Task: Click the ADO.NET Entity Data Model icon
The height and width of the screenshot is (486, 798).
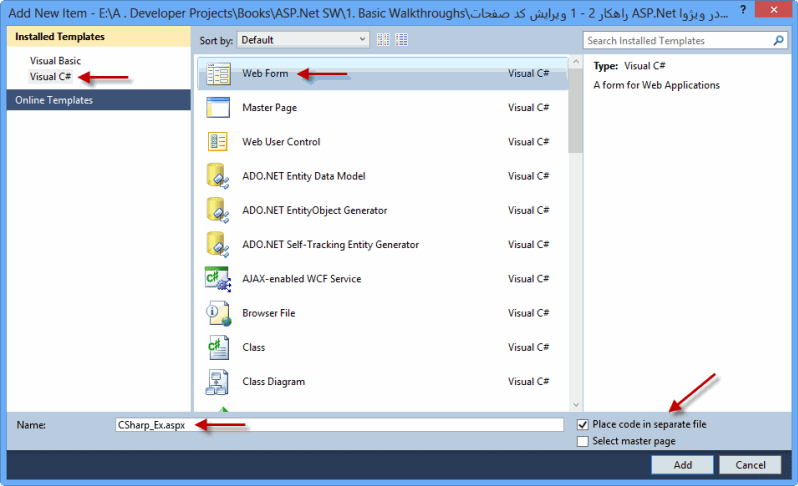Action: (218, 176)
